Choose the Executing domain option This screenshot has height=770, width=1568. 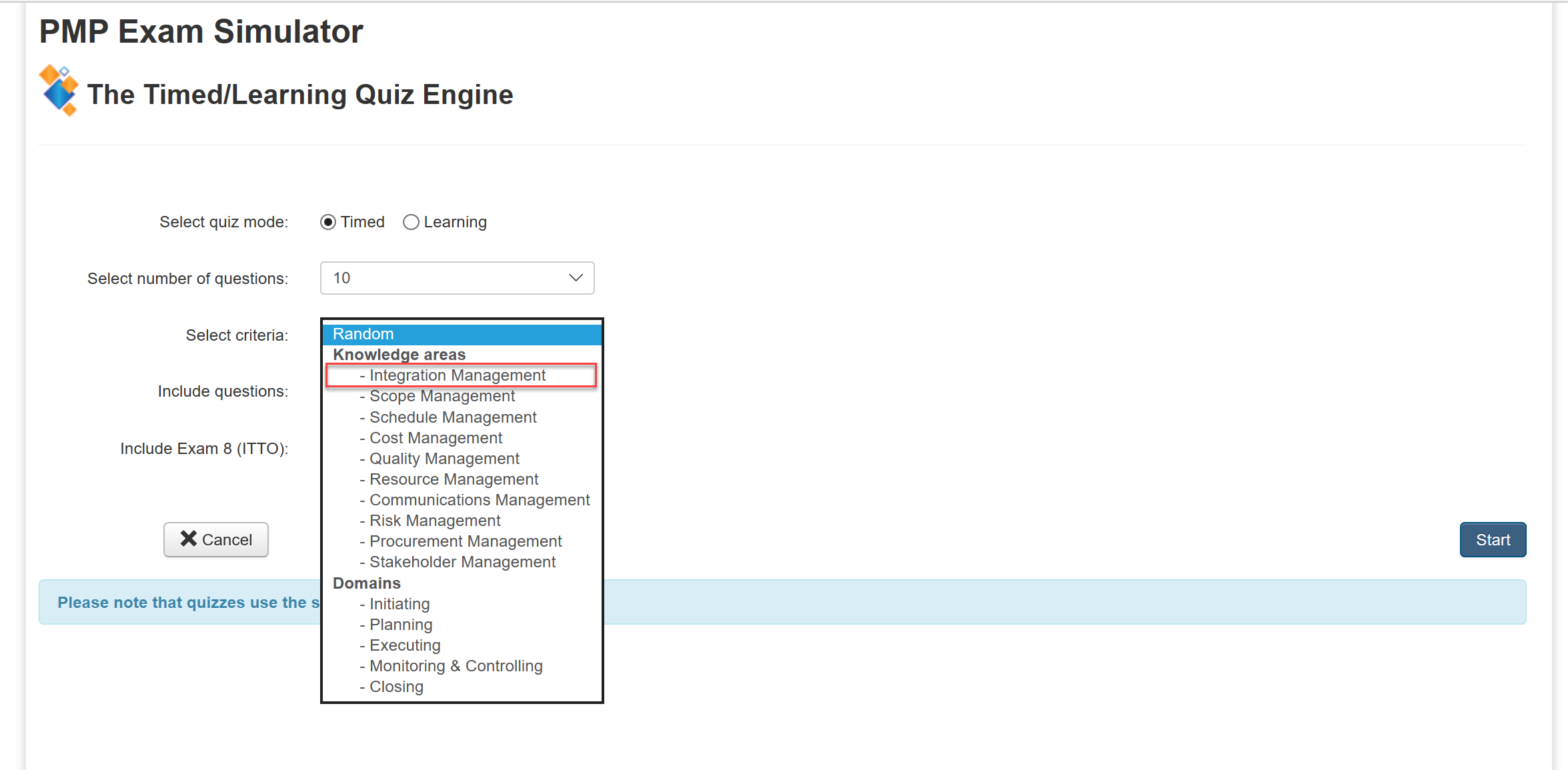coord(462,645)
